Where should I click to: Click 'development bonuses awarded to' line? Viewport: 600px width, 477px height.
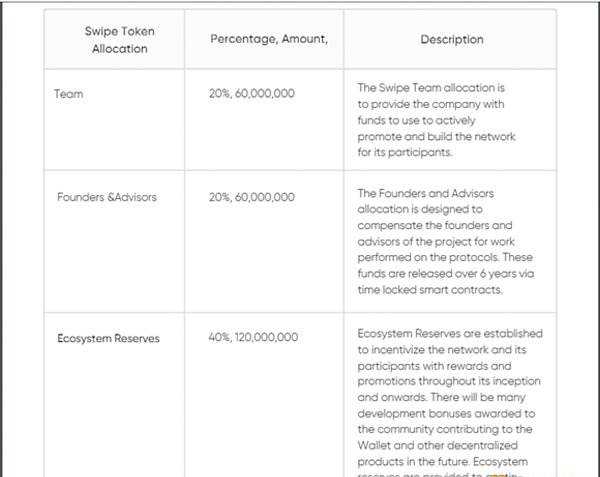pyautogui.click(x=446, y=414)
